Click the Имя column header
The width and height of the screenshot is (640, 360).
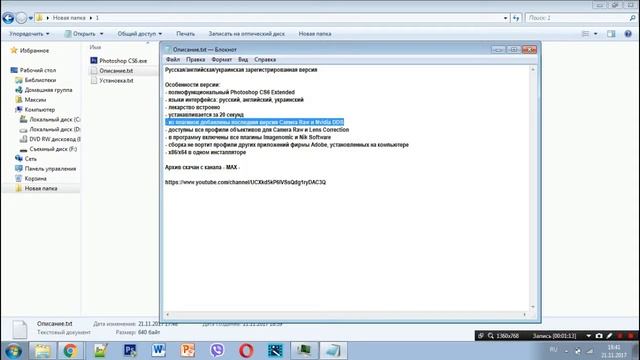tap(95, 47)
